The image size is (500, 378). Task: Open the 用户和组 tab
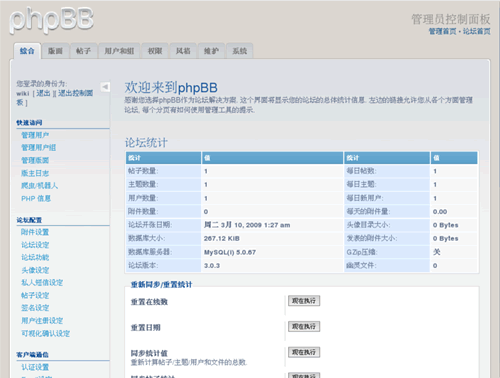click(x=119, y=51)
